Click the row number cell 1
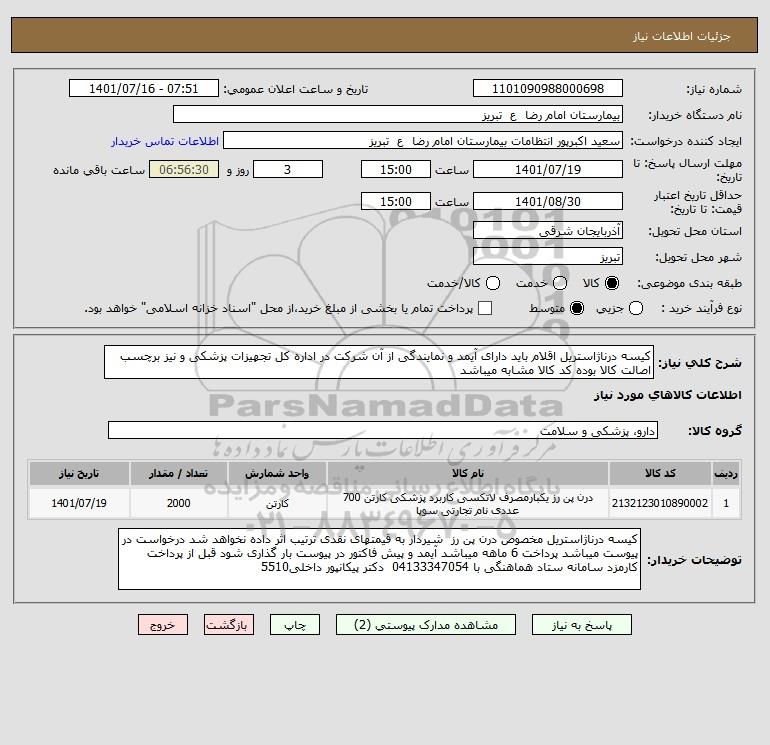The height and width of the screenshot is (745, 770). point(726,503)
